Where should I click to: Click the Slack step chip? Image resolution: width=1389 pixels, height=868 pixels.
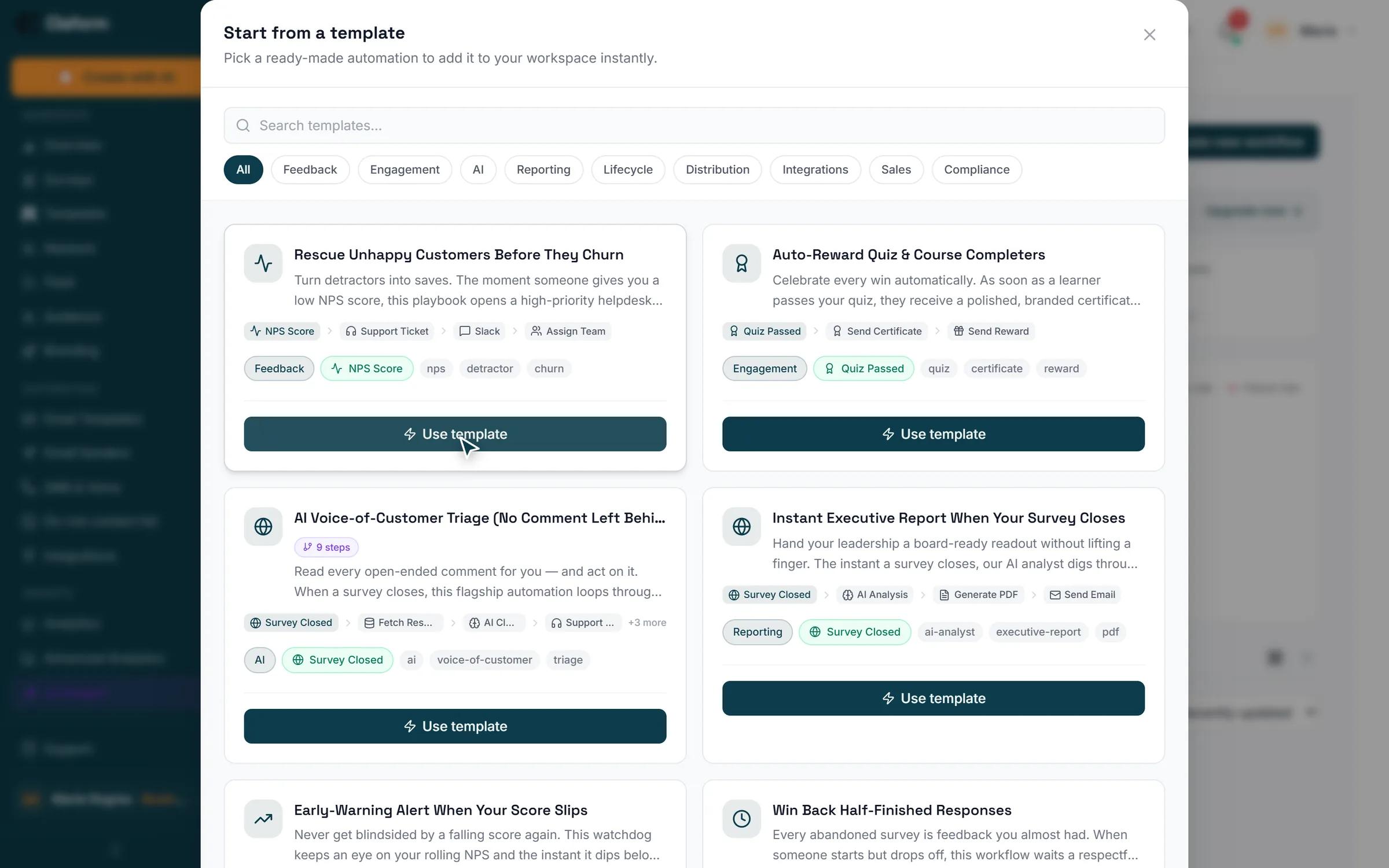coord(479,331)
